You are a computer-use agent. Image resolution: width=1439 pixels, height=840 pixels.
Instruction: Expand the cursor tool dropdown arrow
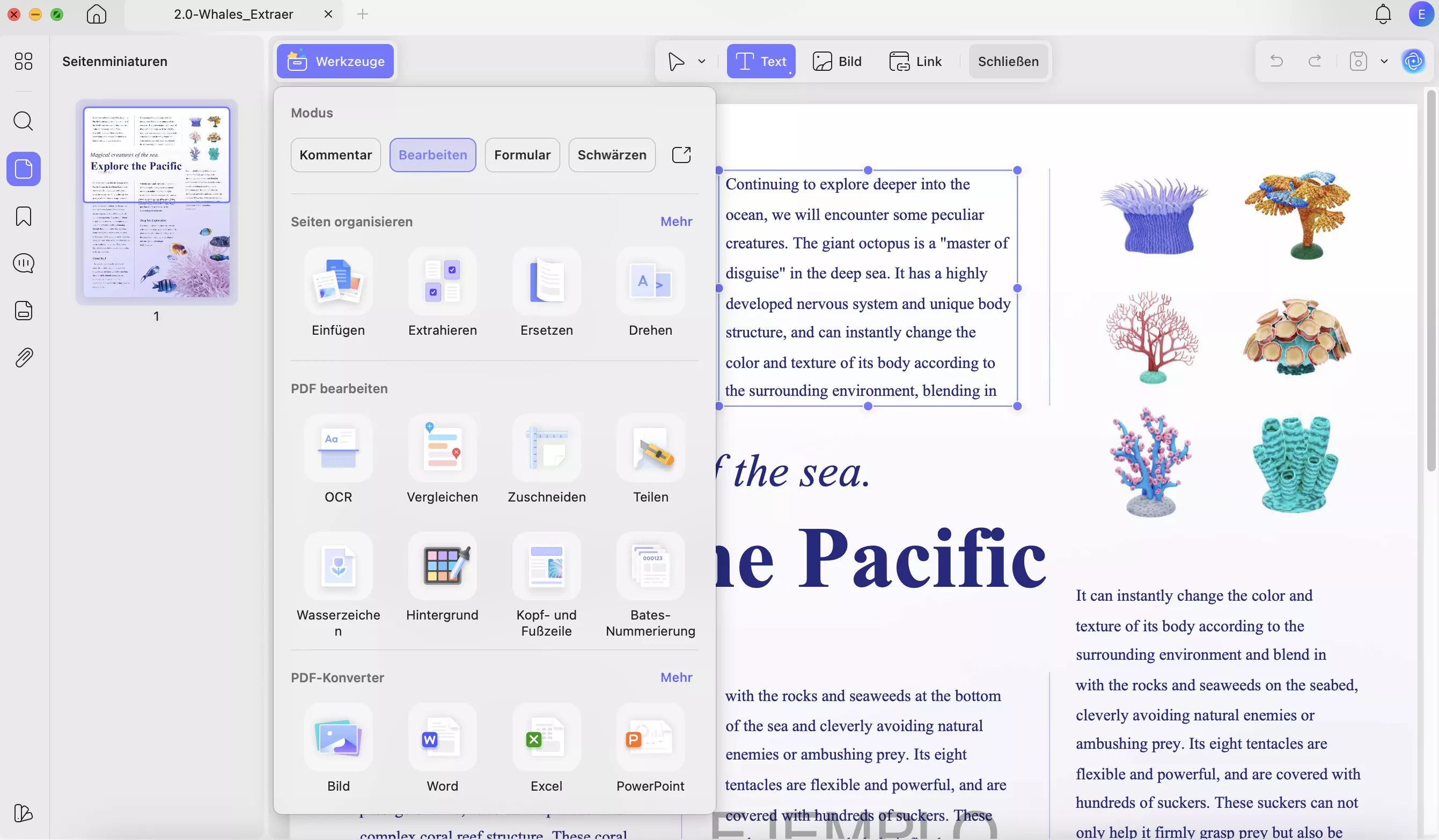click(x=702, y=61)
